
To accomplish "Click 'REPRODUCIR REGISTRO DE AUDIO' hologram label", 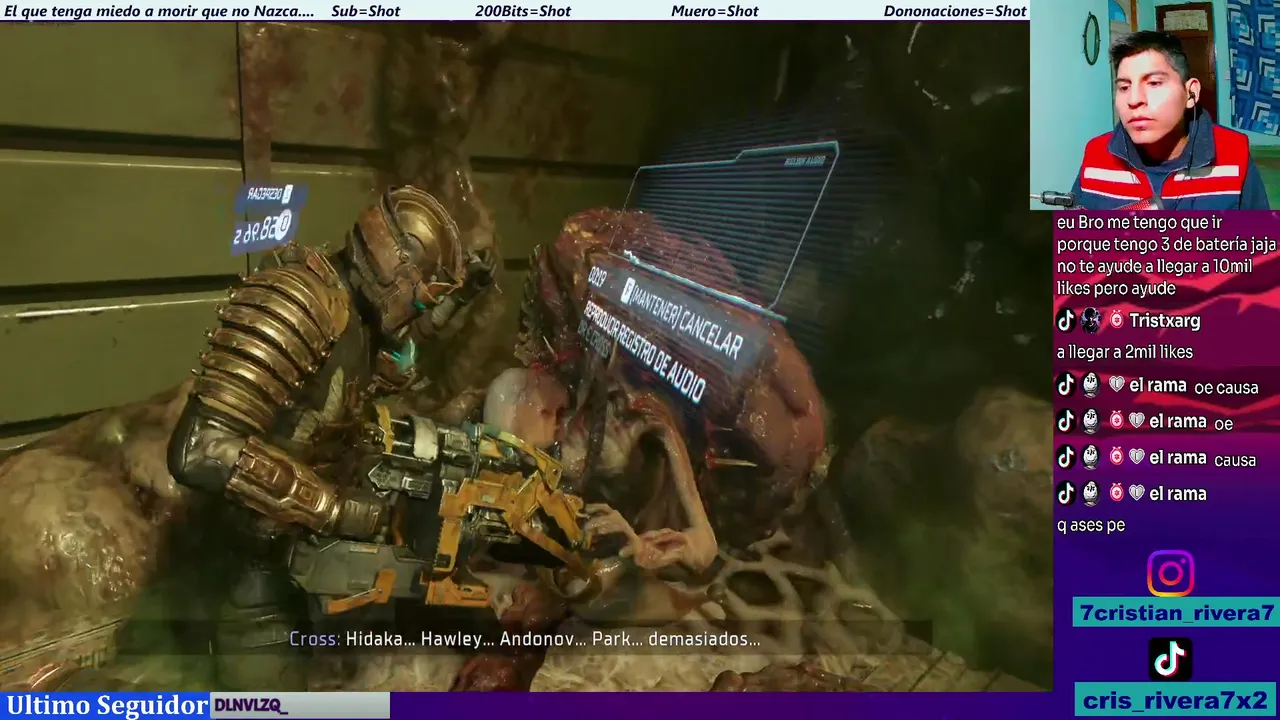I will (645, 350).
